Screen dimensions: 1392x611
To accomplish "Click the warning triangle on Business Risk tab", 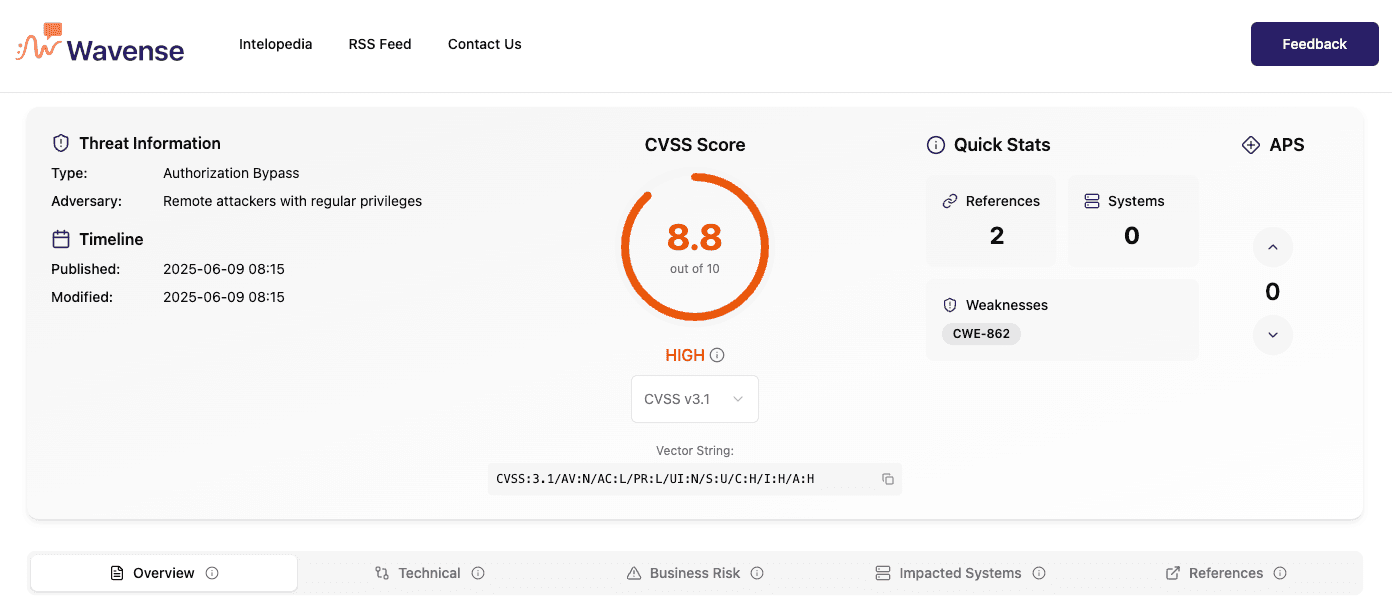I will [x=633, y=572].
